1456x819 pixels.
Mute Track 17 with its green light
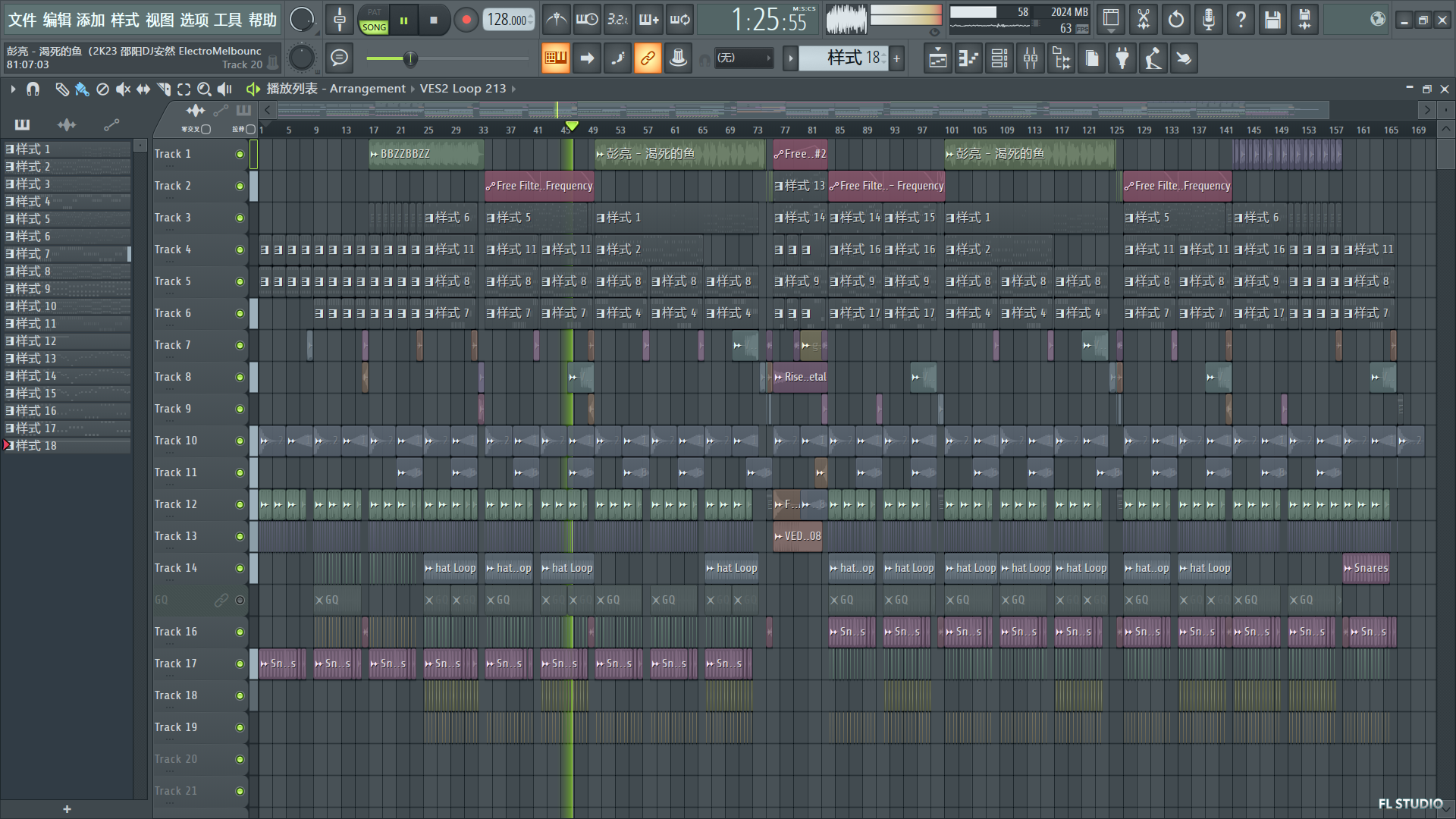240,664
